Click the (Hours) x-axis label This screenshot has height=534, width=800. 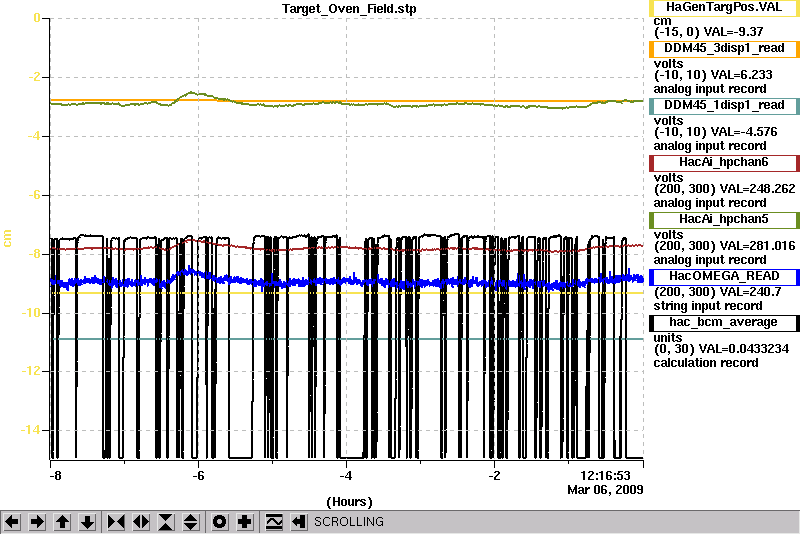coord(349,502)
